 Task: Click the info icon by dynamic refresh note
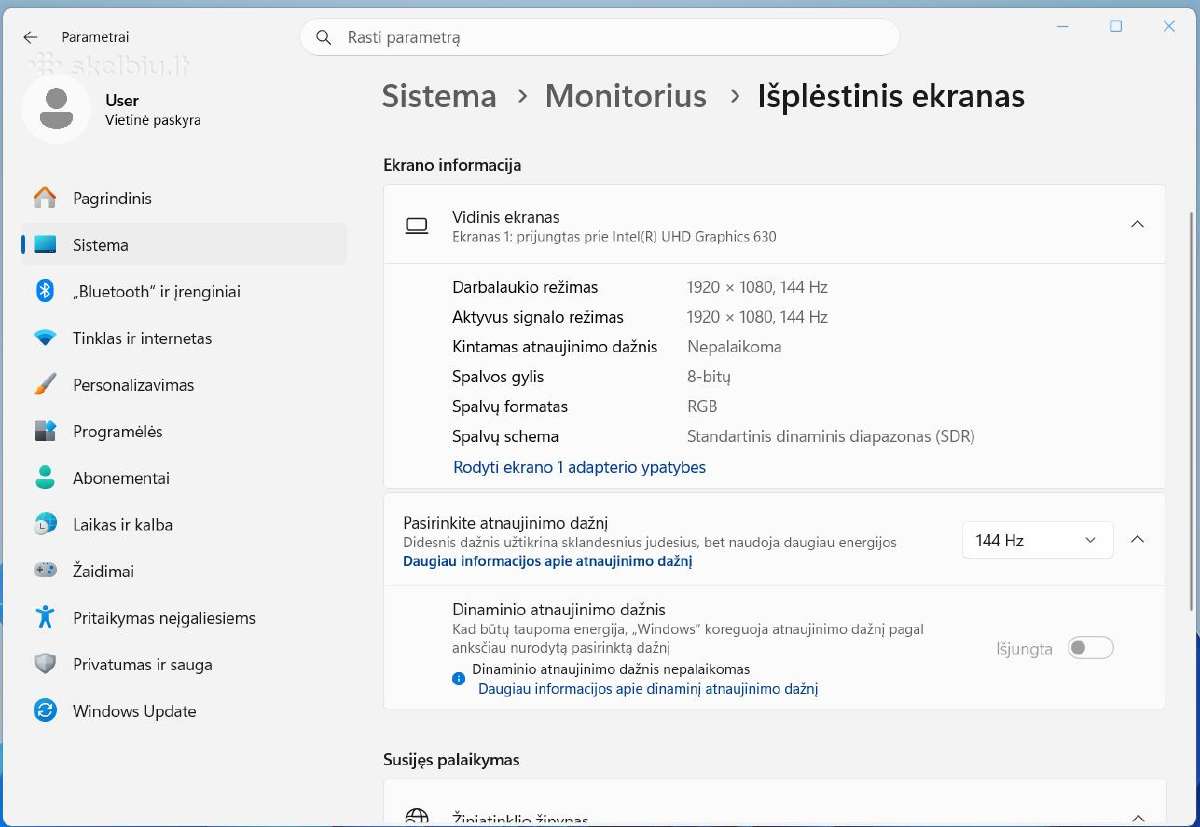[x=459, y=678]
